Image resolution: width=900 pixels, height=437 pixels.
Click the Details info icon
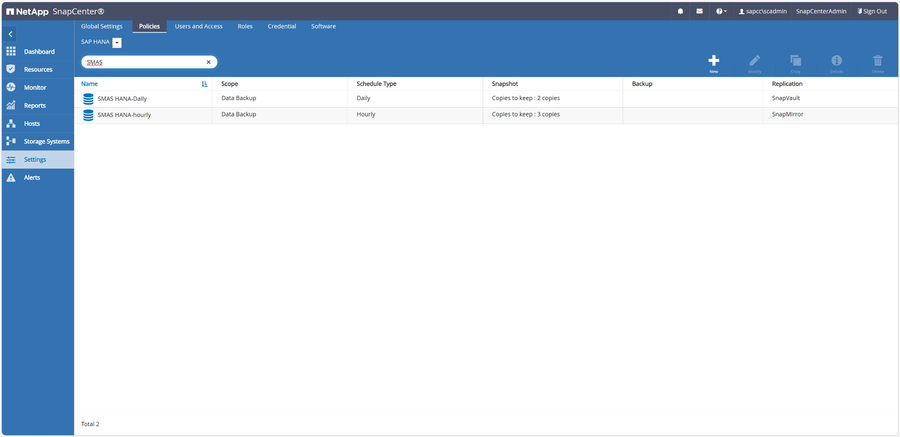point(836,61)
